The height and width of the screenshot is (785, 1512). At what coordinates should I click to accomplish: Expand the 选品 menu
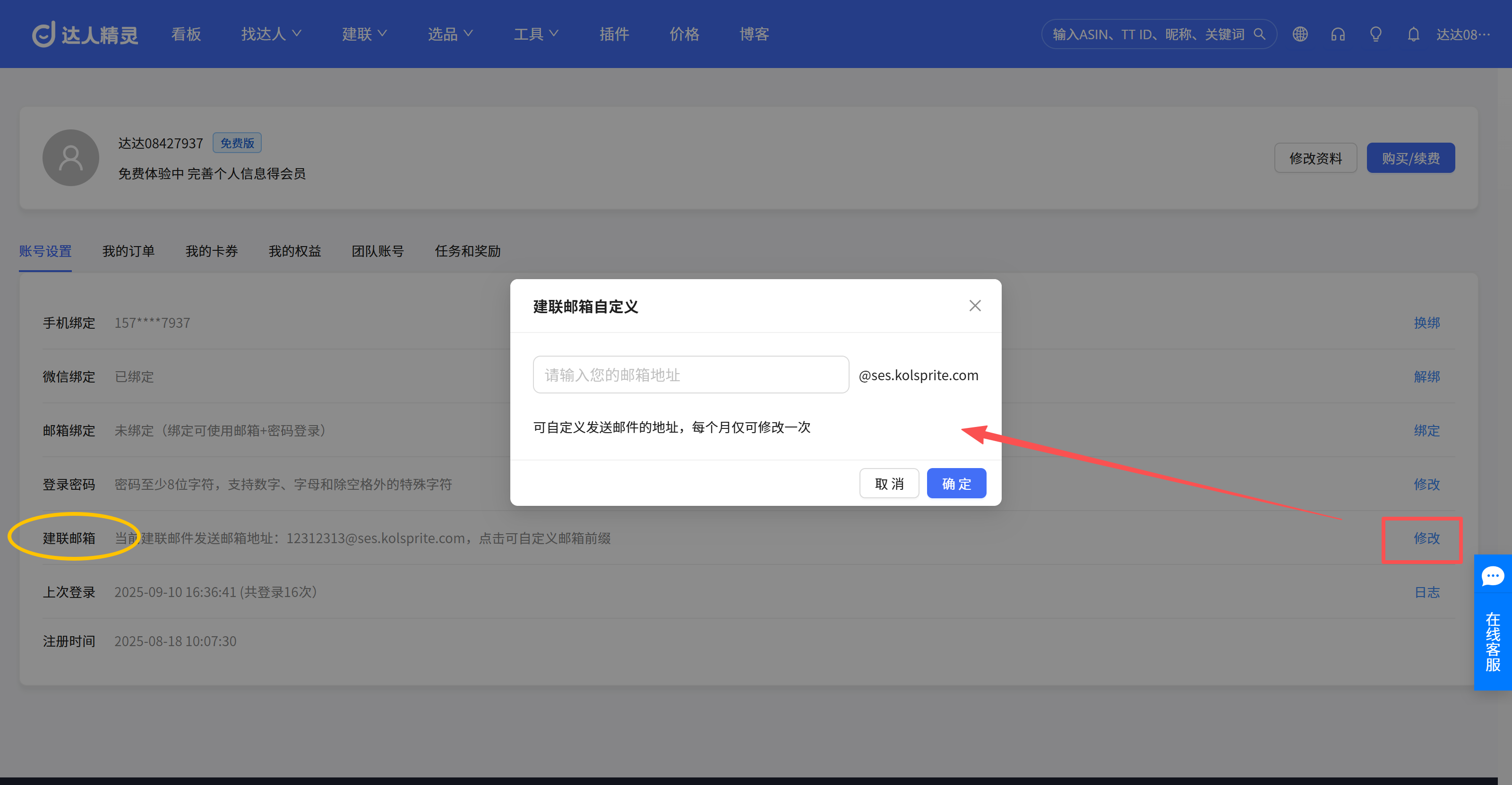(x=450, y=34)
